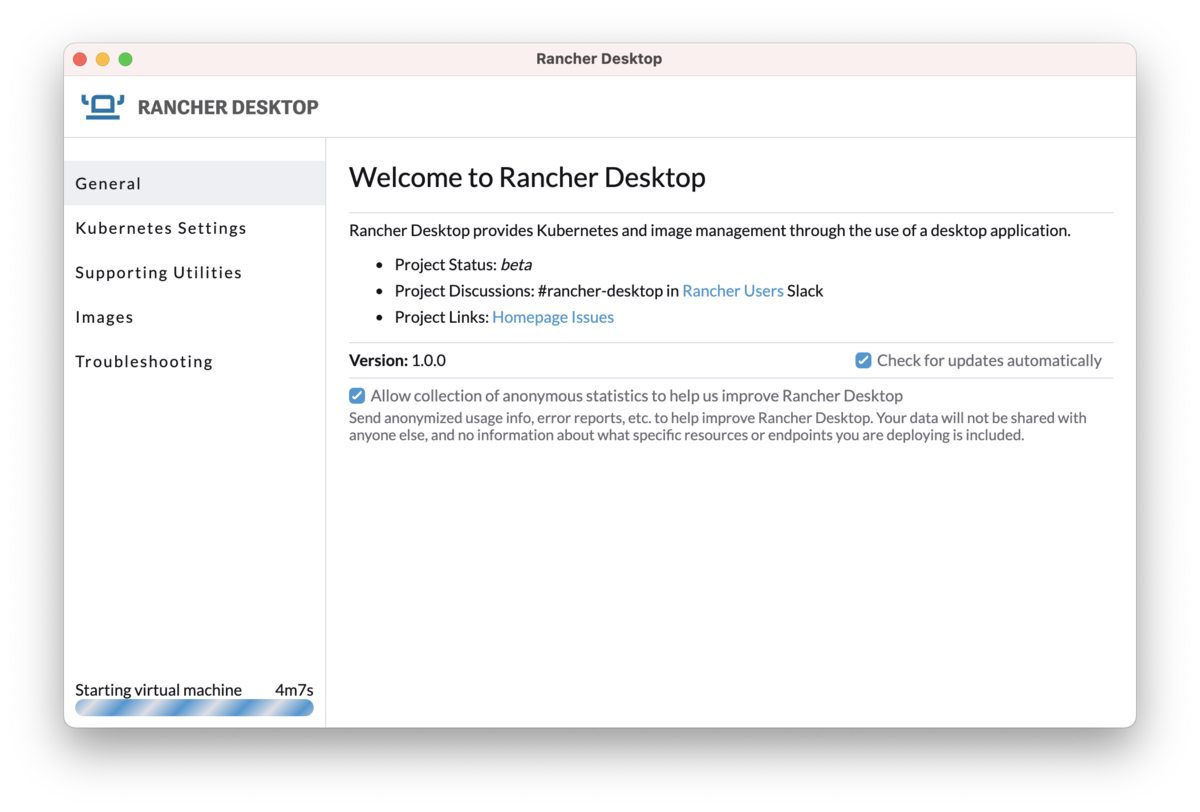This screenshot has width=1200, height=812.
Task: Disable Check for updates automatically checkbox
Action: [x=863, y=360]
